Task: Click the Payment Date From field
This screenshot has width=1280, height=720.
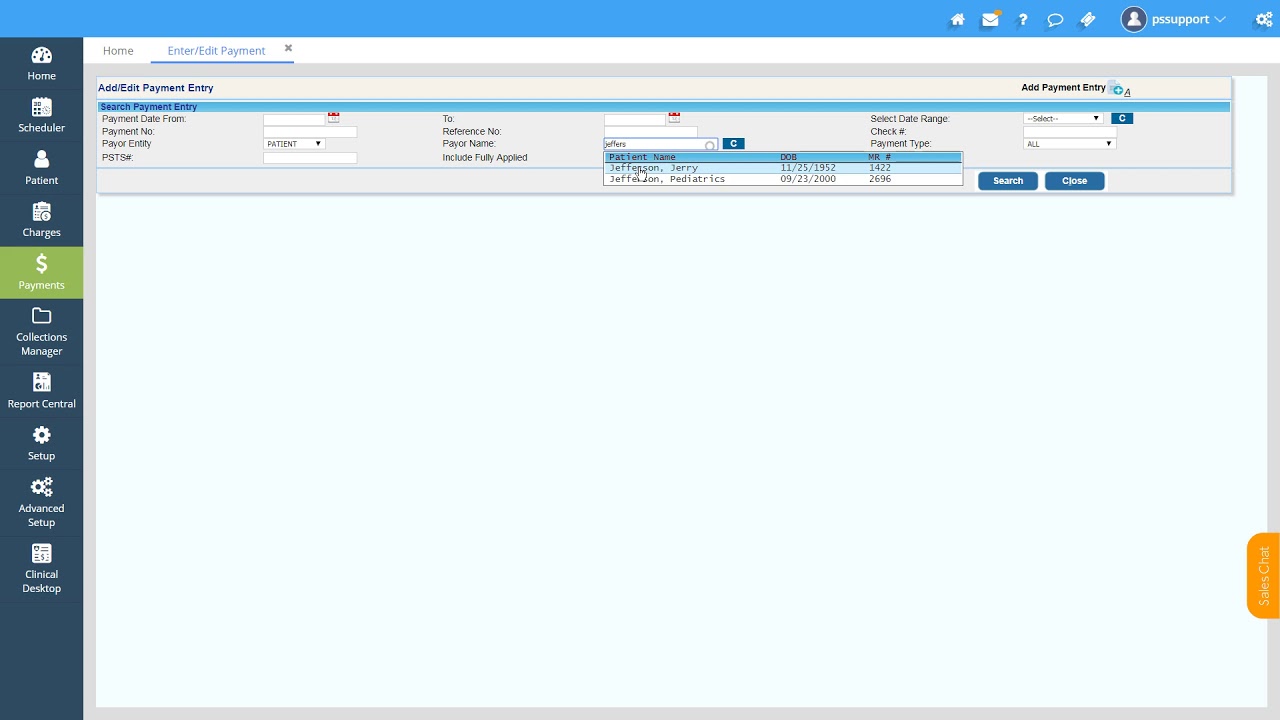Action: (295, 119)
